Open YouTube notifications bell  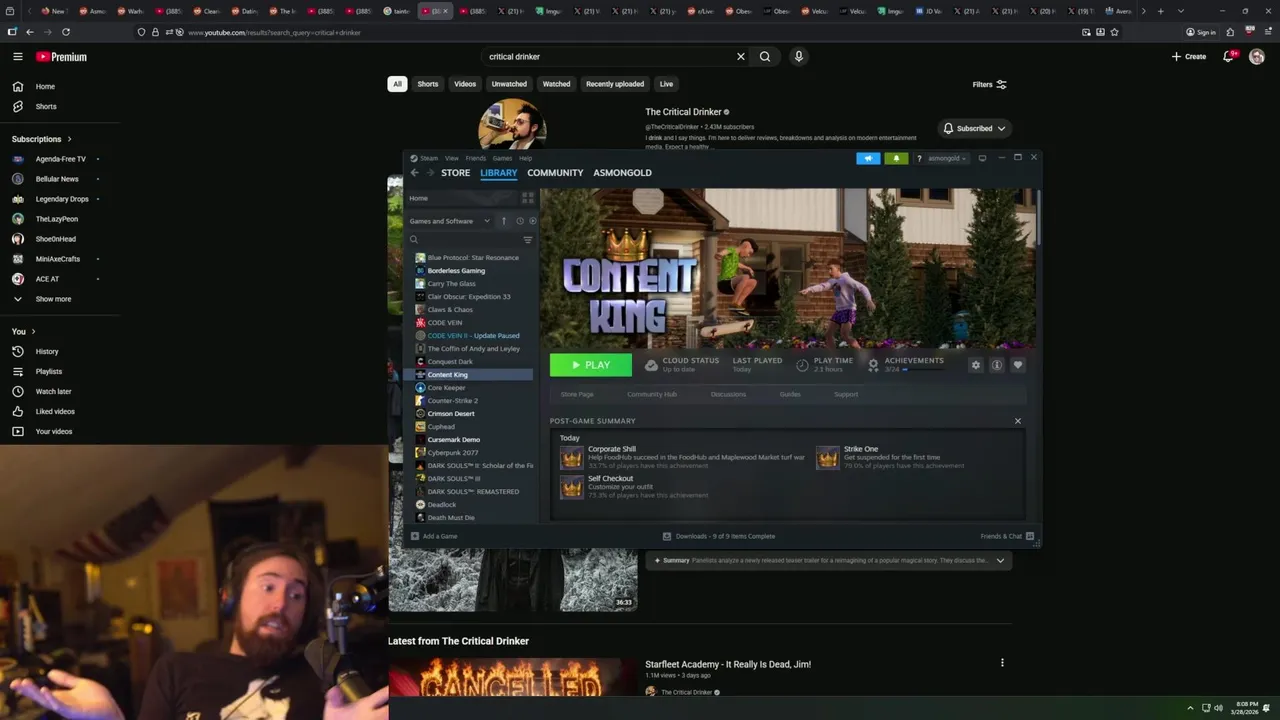tap(1228, 57)
